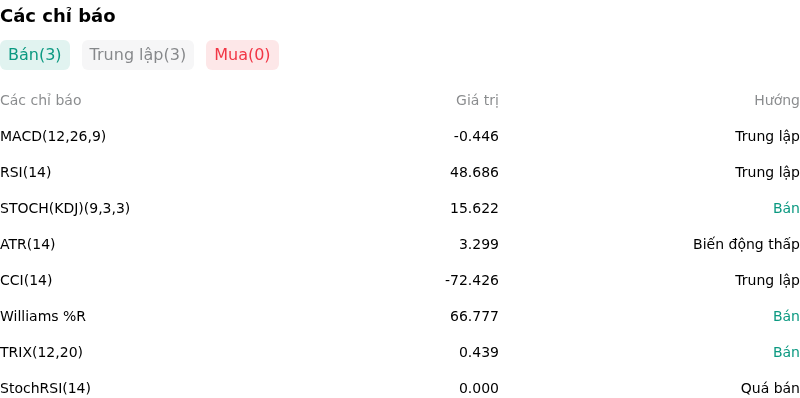
Task: Select the Mua(0) filter chip
Action: click(x=242, y=55)
